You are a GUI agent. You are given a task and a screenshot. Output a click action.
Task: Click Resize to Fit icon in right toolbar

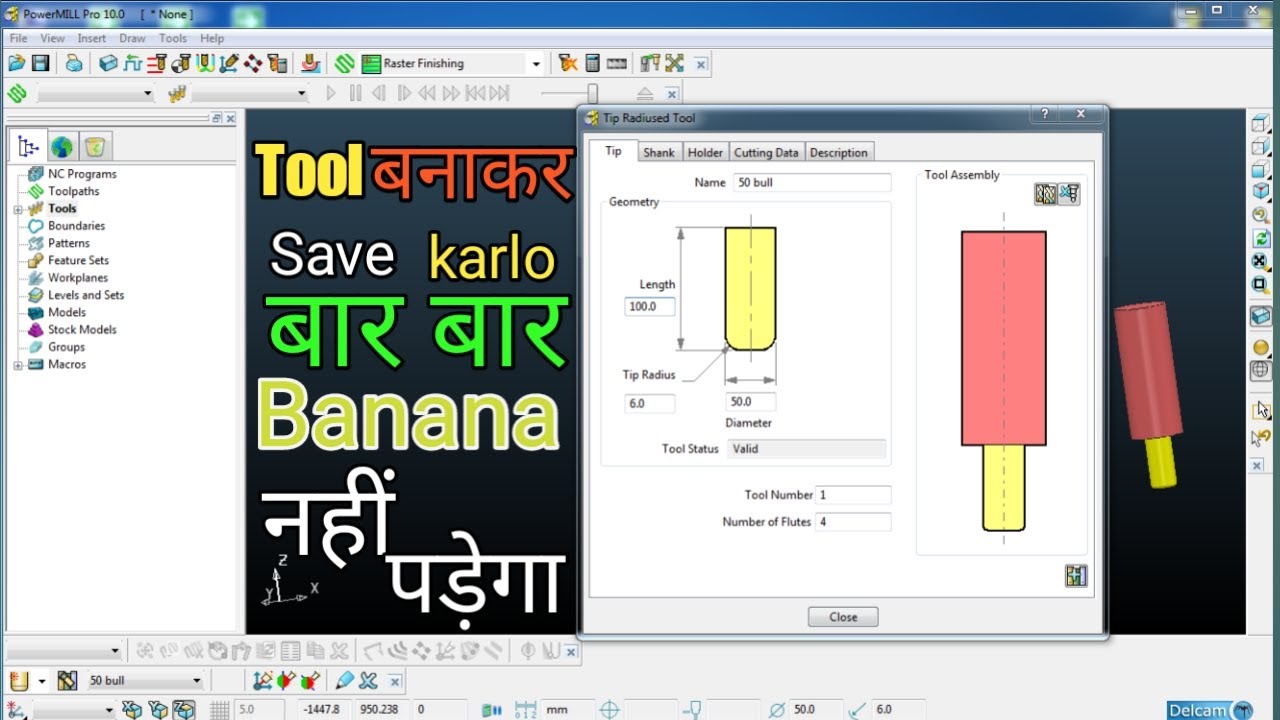[1261, 261]
